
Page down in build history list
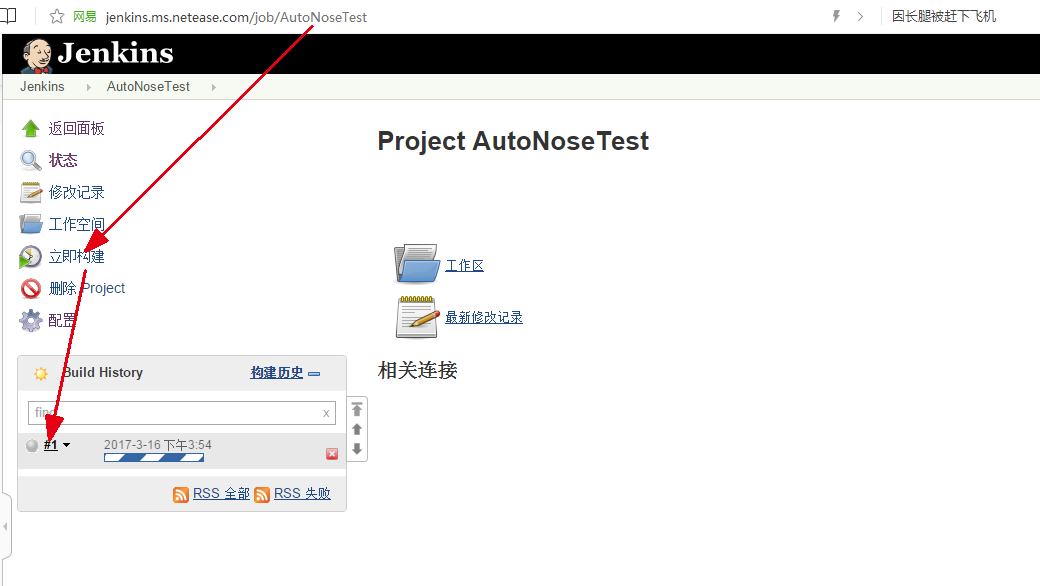pos(357,449)
